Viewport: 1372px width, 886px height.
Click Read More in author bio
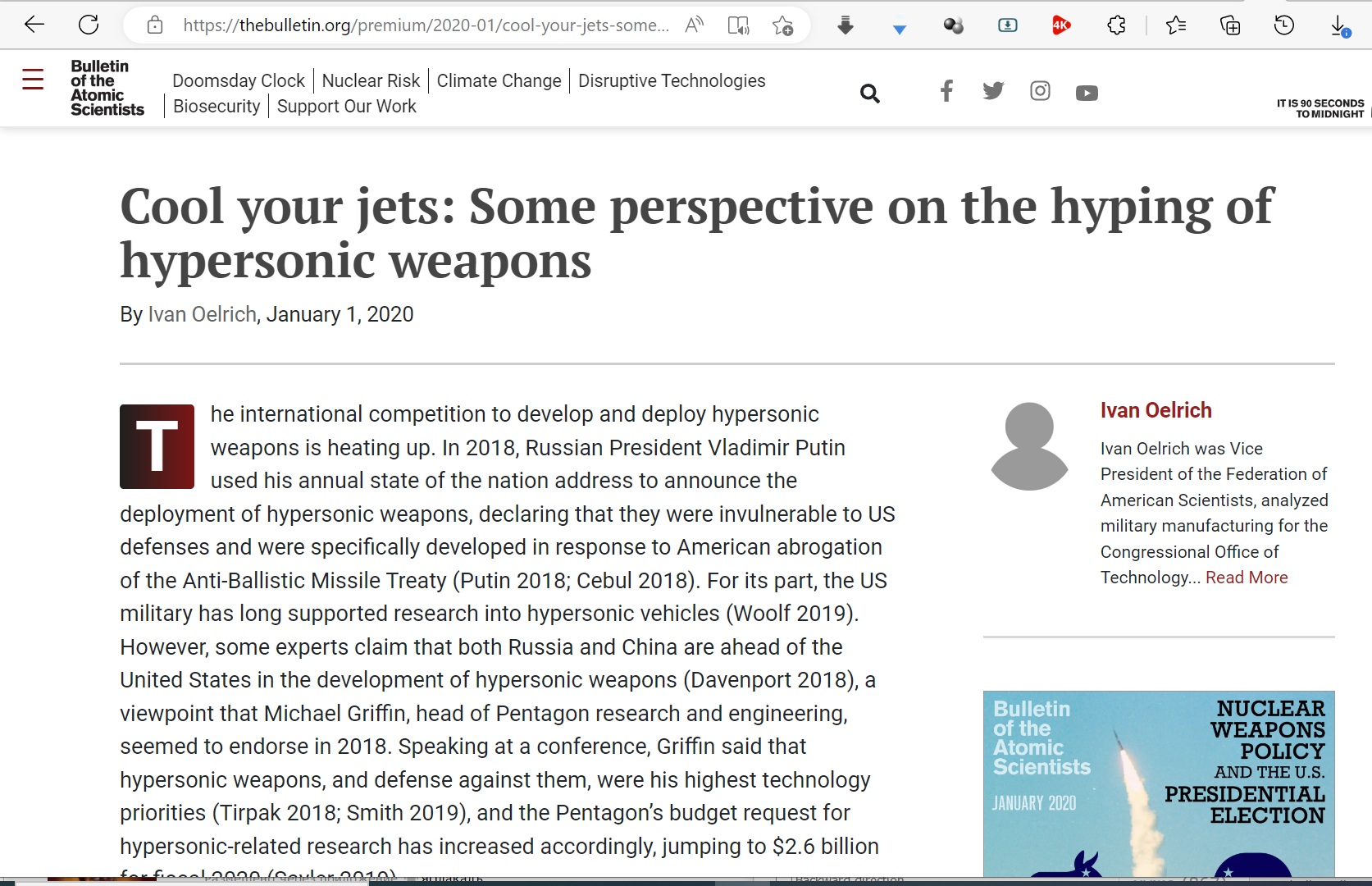coord(1247,578)
